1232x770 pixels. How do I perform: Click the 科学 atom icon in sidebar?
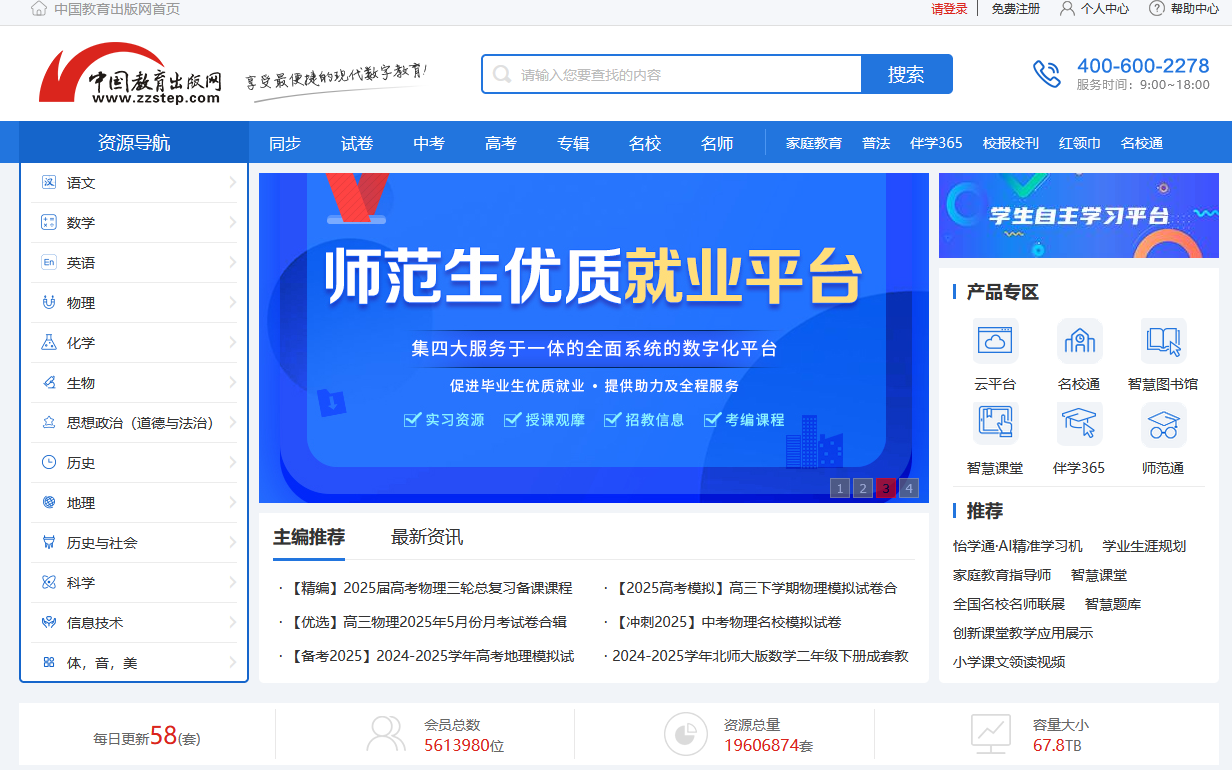[48, 583]
